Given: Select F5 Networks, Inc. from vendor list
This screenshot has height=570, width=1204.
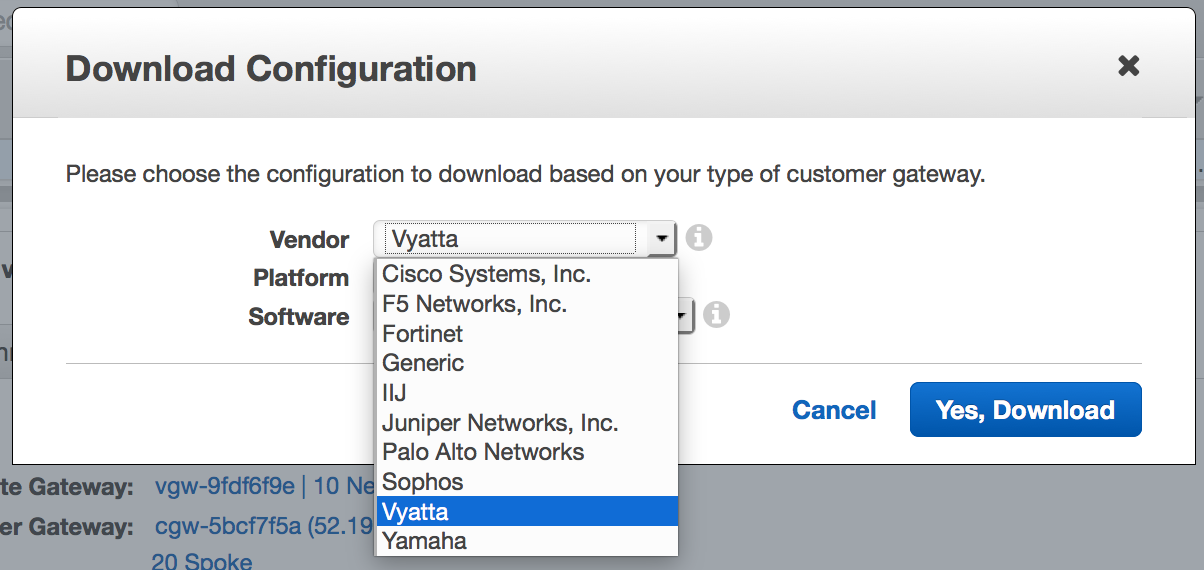Looking at the screenshot, I should coord(527,303).
